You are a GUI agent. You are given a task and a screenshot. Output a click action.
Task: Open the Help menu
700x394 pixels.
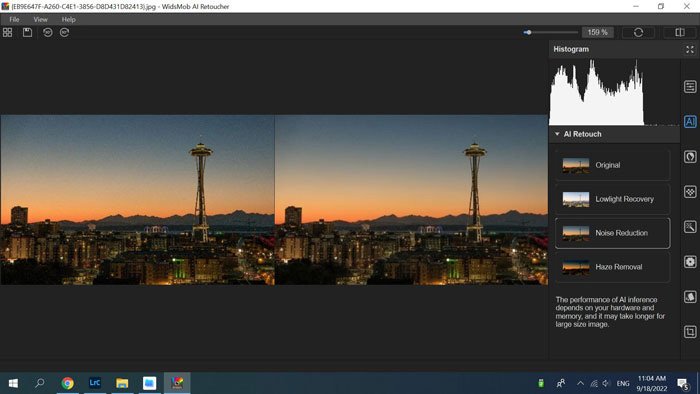[x=68, y=20]
